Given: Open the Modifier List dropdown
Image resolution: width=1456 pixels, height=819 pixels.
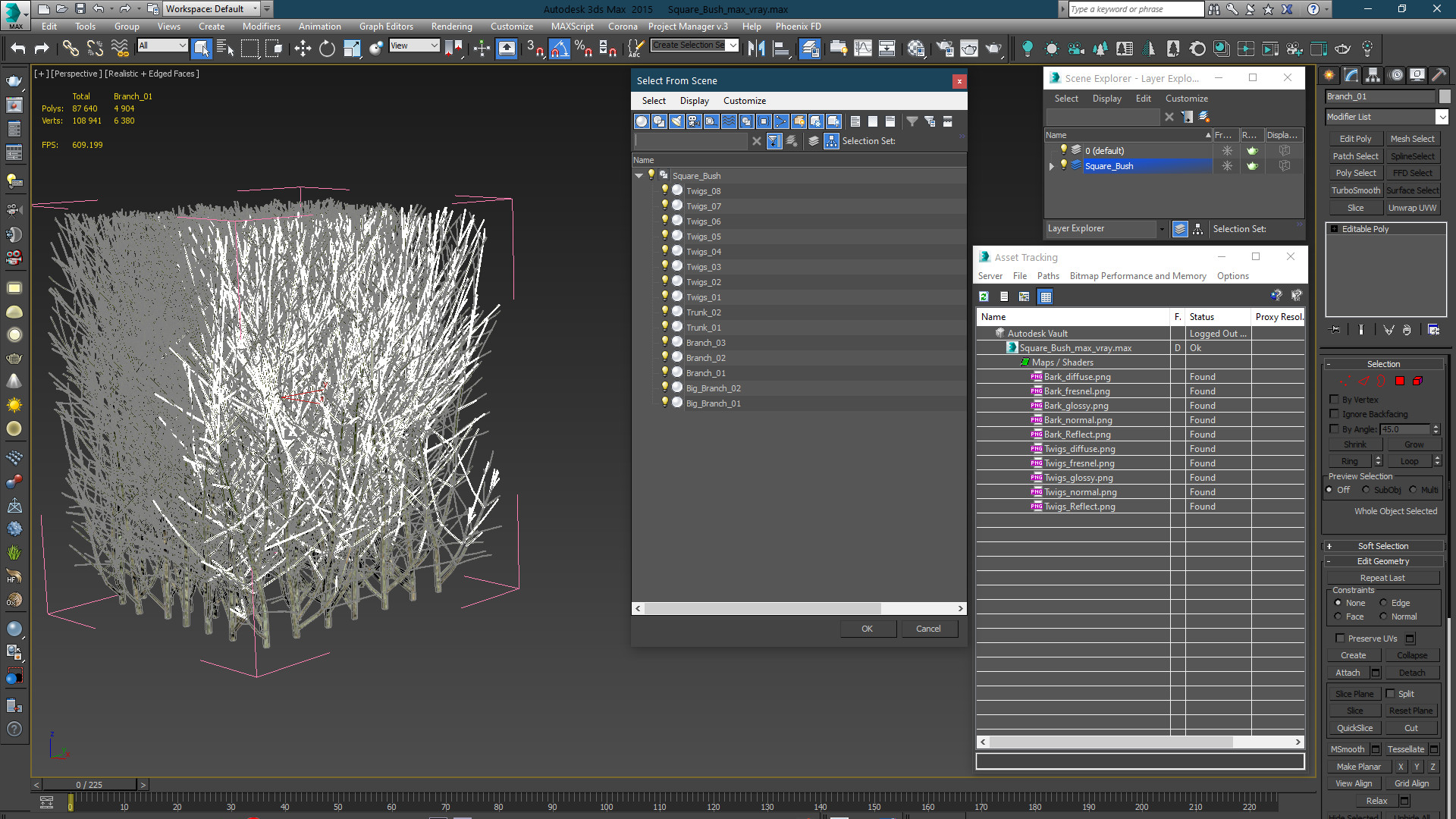Looking at the screenshot, I should point(1442,117).
